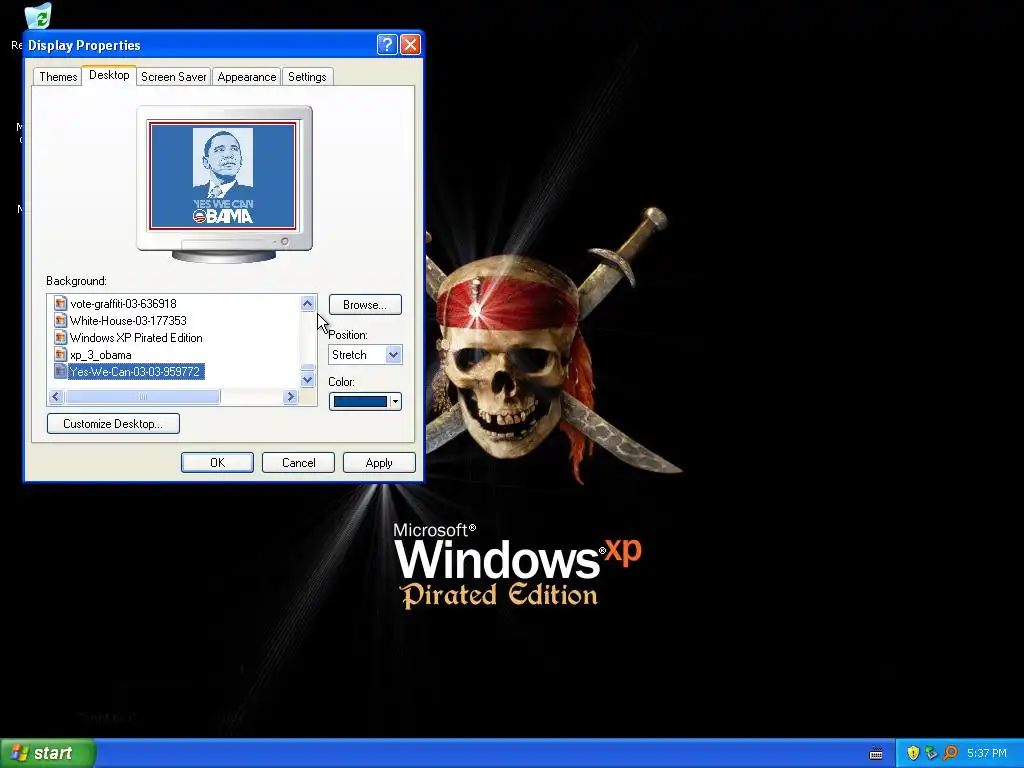Click the Recycle Bin desktop icon

click(x=38, y=18)
